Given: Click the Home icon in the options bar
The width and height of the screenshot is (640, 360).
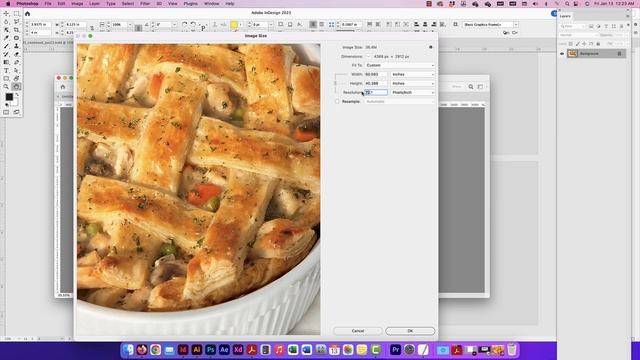Looking at the screenshot, I should click(x=27, y=13).
